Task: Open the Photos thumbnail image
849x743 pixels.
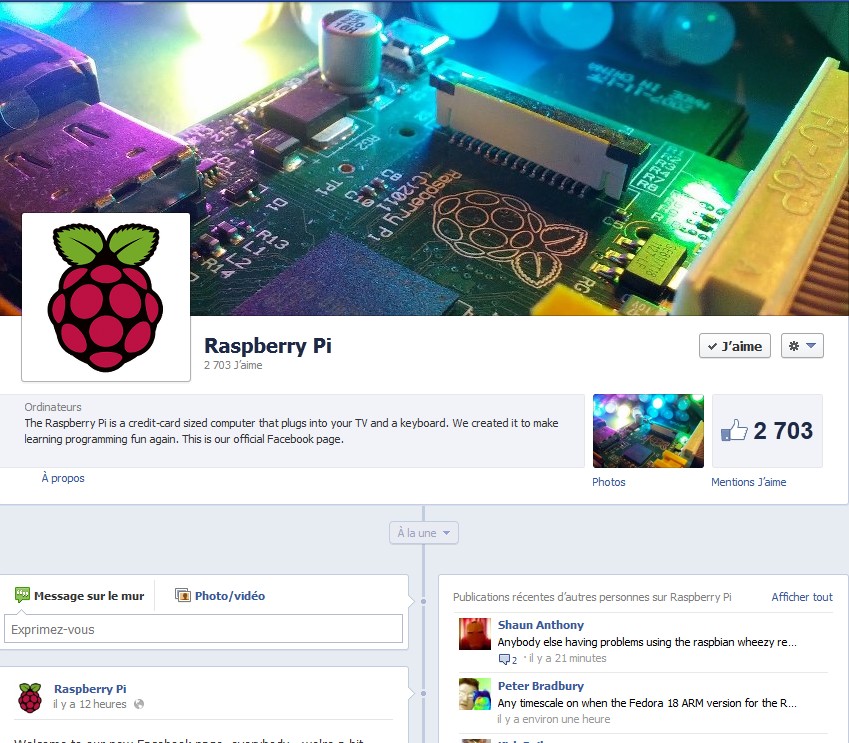Action: (648, 431)
